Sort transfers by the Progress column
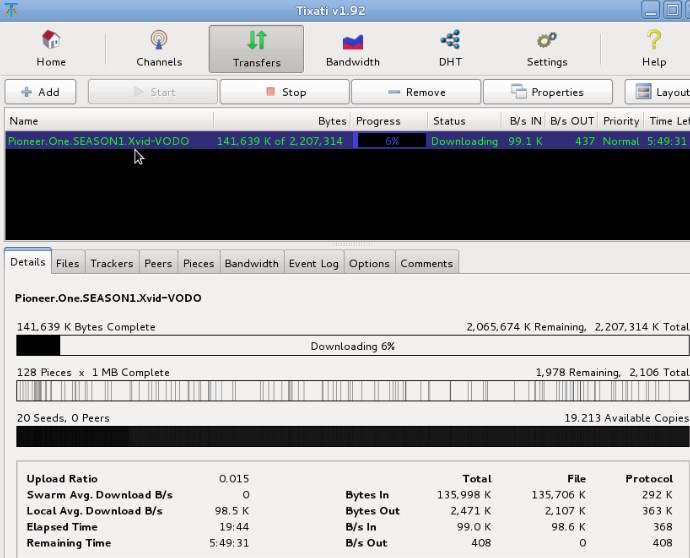Image resolution: width=690 pixels, height=558 pixels. pyautogui.click(x=378, y=121)
